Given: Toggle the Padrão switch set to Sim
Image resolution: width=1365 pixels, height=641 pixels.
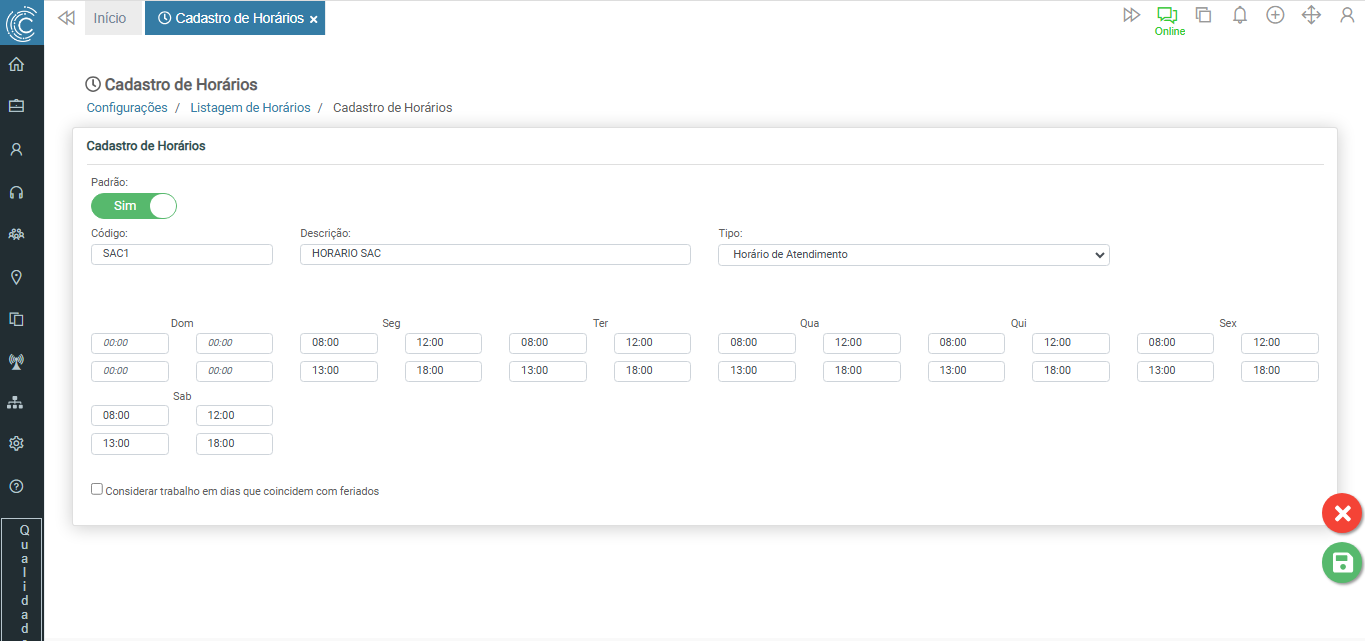Looking at the screenshot, I should 134,206.
